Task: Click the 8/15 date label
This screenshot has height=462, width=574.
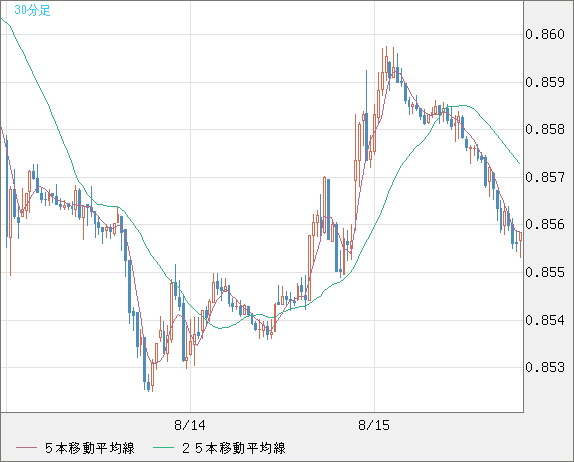Action: point(374,425)
